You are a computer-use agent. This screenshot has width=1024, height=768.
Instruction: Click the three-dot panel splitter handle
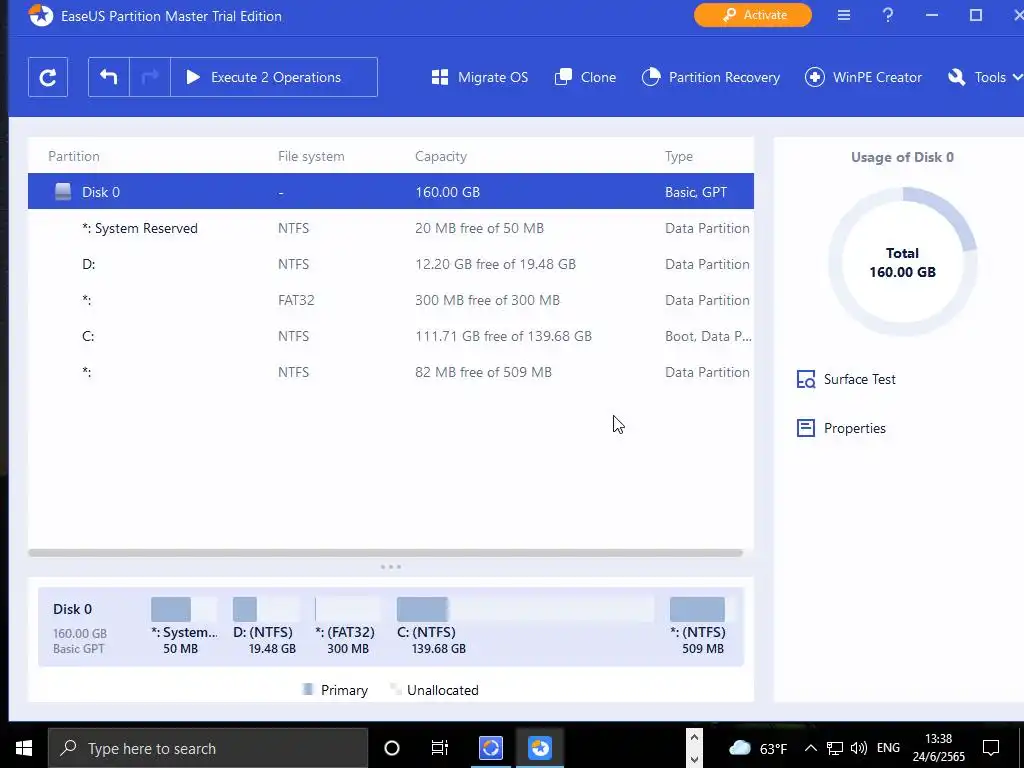(x=391, y=567)
